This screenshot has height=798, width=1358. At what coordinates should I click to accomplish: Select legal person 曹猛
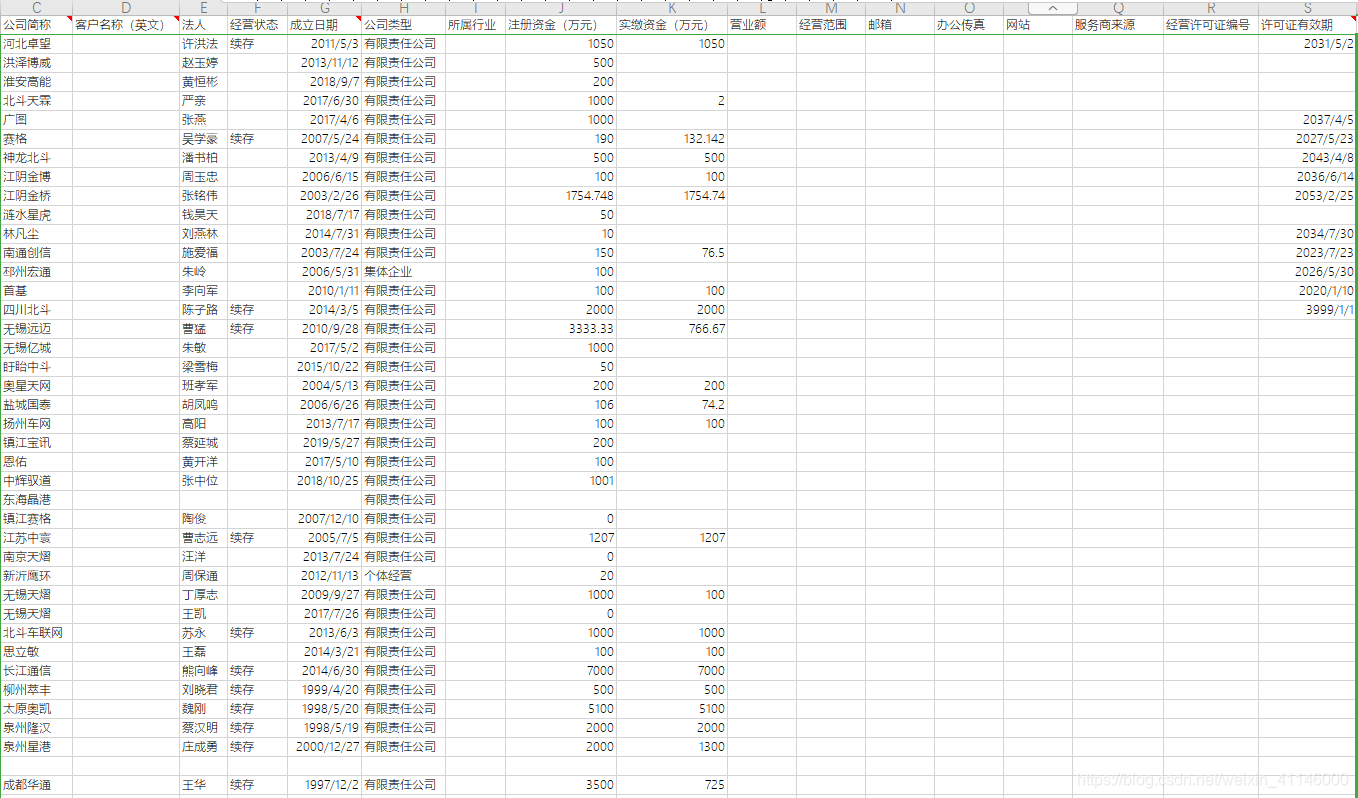pyautogui.click(x=203, y=328)
